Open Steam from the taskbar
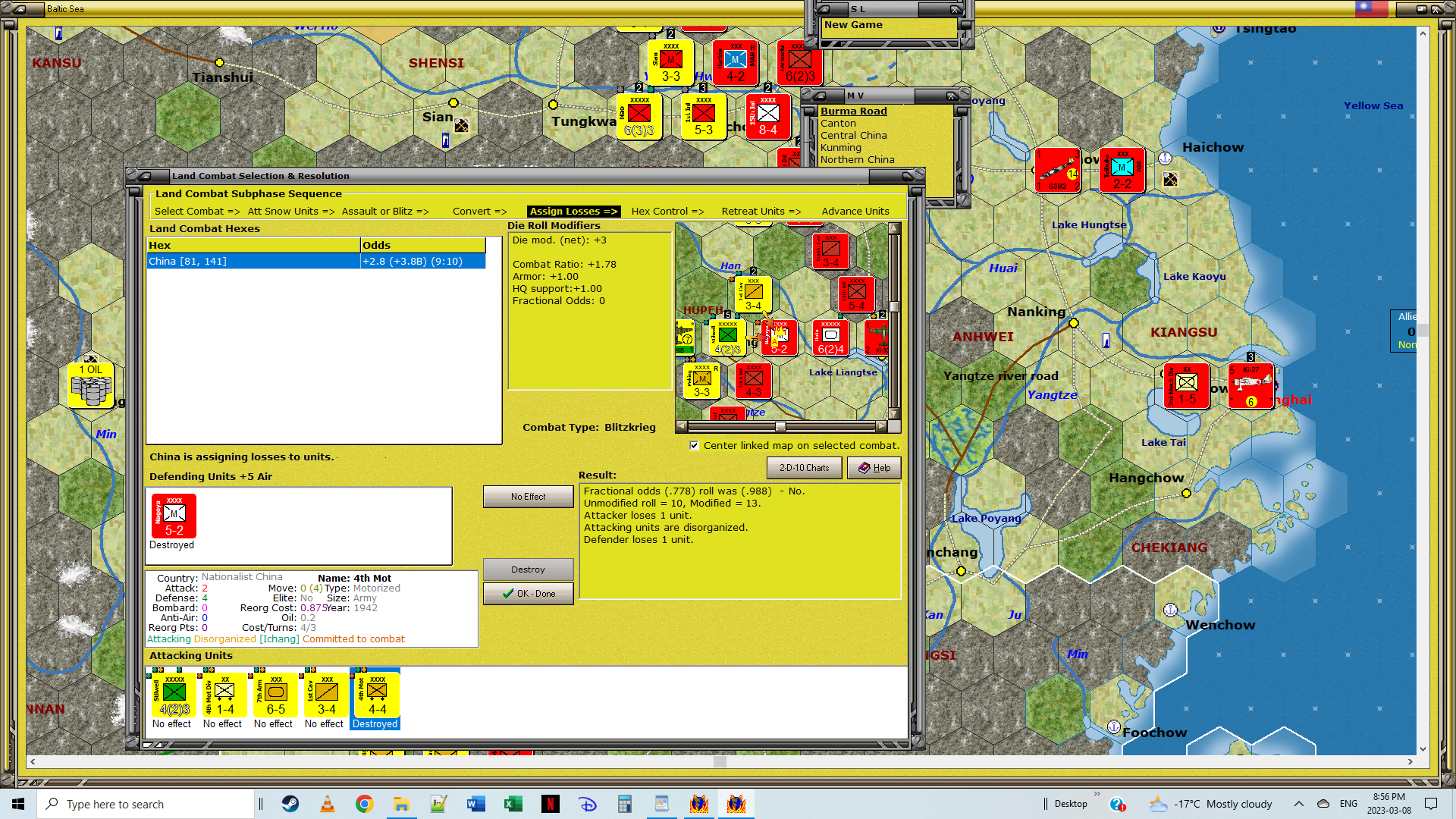Viewport: 1456px width, 819px height. pyautogui.click(x=290, y=804)
